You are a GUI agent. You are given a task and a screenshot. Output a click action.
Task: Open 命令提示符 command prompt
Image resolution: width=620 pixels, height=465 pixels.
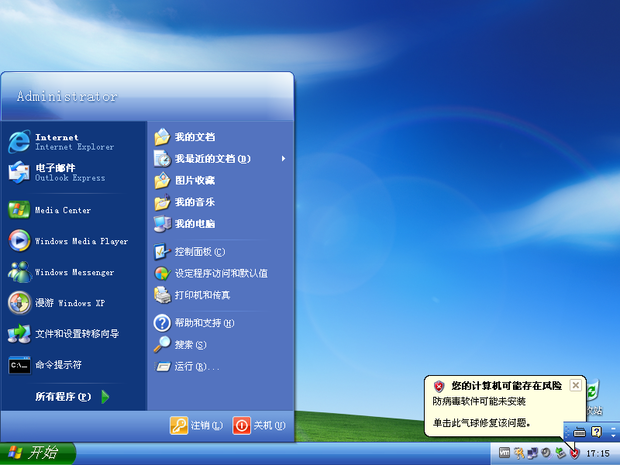[x=74, y=365]
